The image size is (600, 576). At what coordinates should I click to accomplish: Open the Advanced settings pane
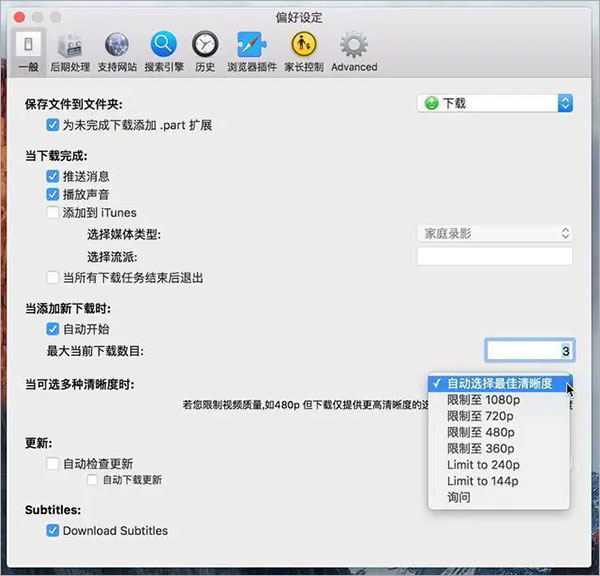coord(354,51)
